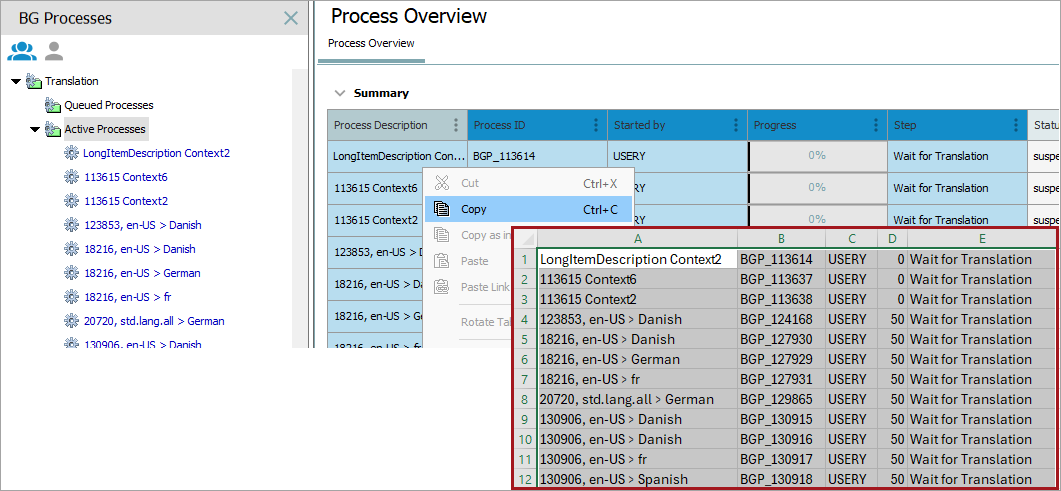The width and height of the screenshot is (1061, 491).
Task: Open the 18216, en-US > German process
Action: 142,273
